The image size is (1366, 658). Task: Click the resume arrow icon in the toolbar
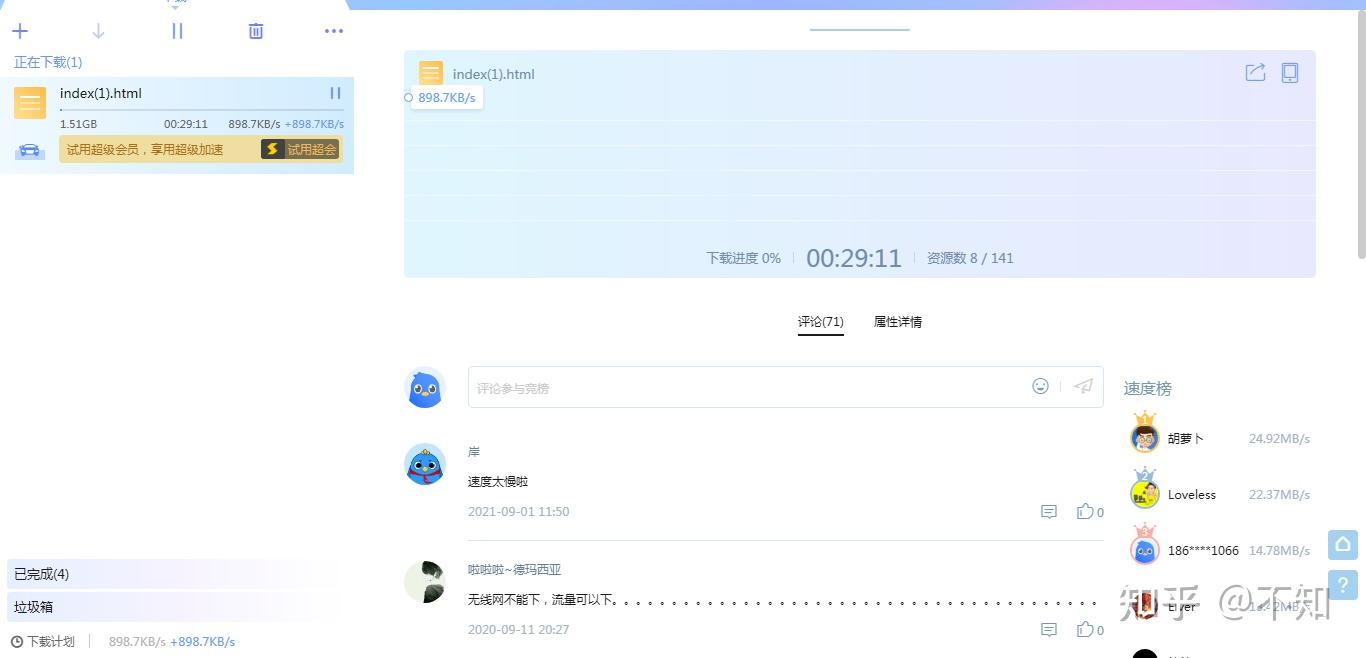97,31
